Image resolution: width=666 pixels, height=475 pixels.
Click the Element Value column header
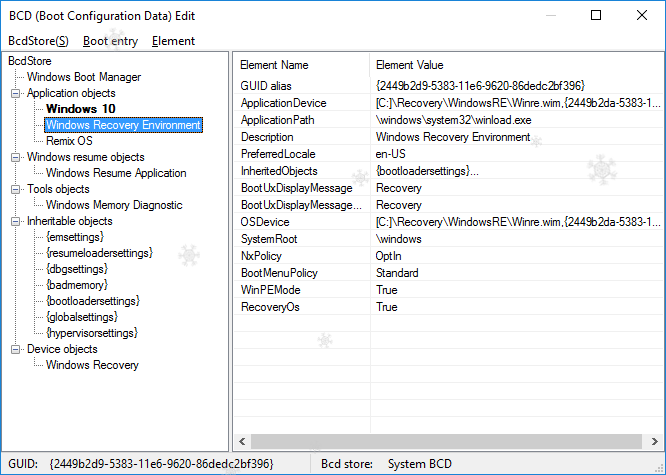tap(516, 65)
